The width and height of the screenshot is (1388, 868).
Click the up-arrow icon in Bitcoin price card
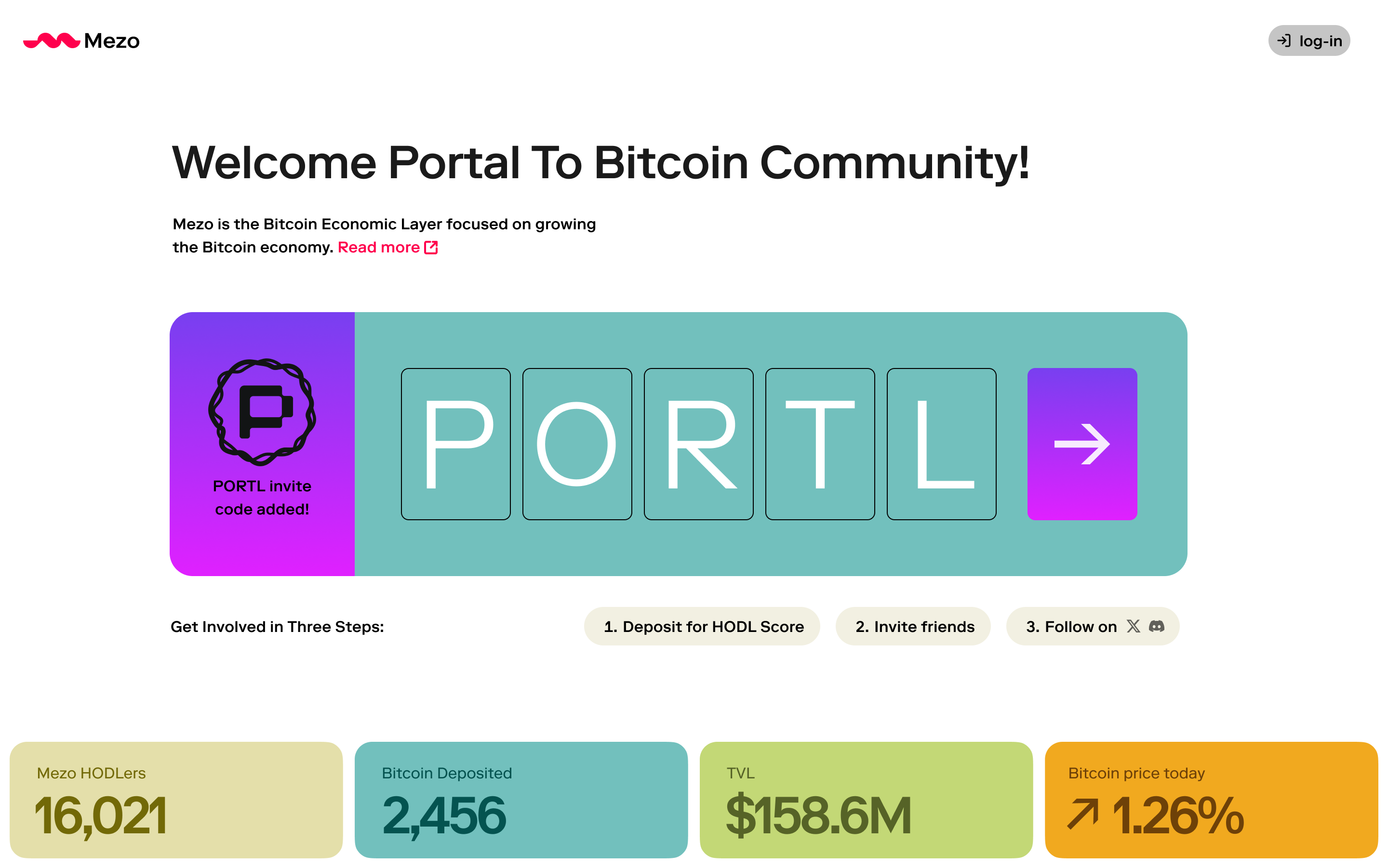click(x=1082, y=815)
